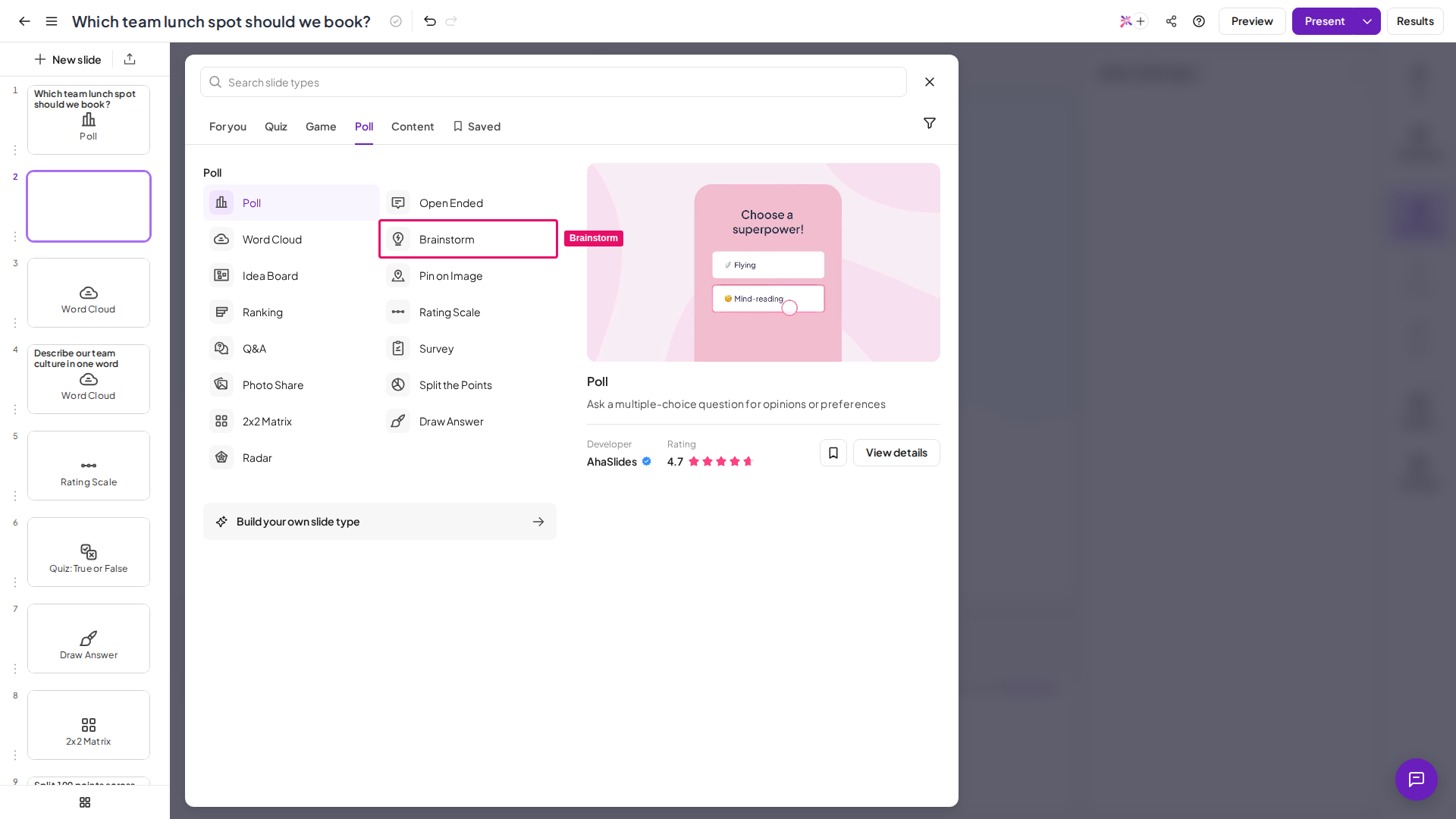Open Build your own slide type
The image size is (1456, 819).
point(380,522)
